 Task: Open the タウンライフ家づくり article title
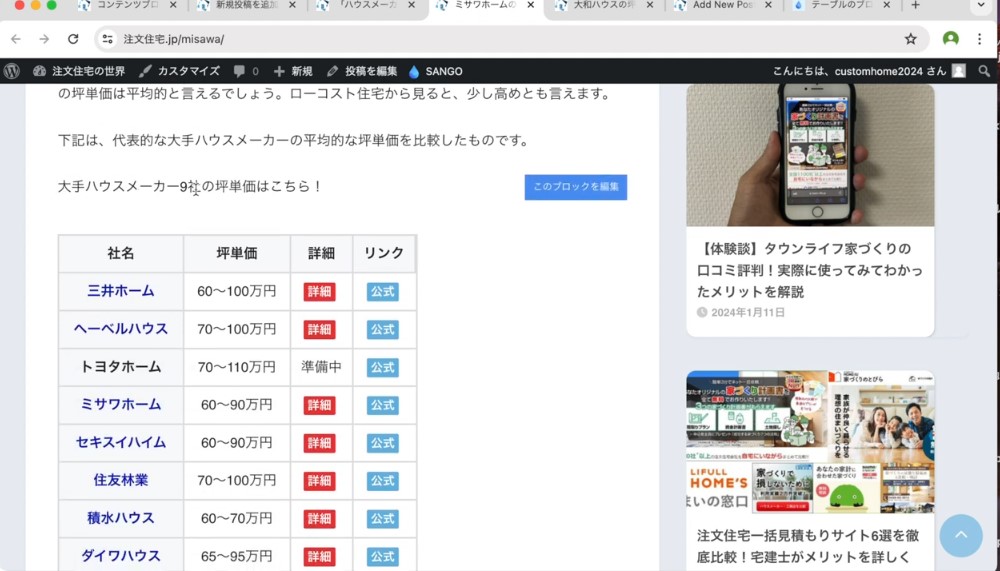click(810, 270)
